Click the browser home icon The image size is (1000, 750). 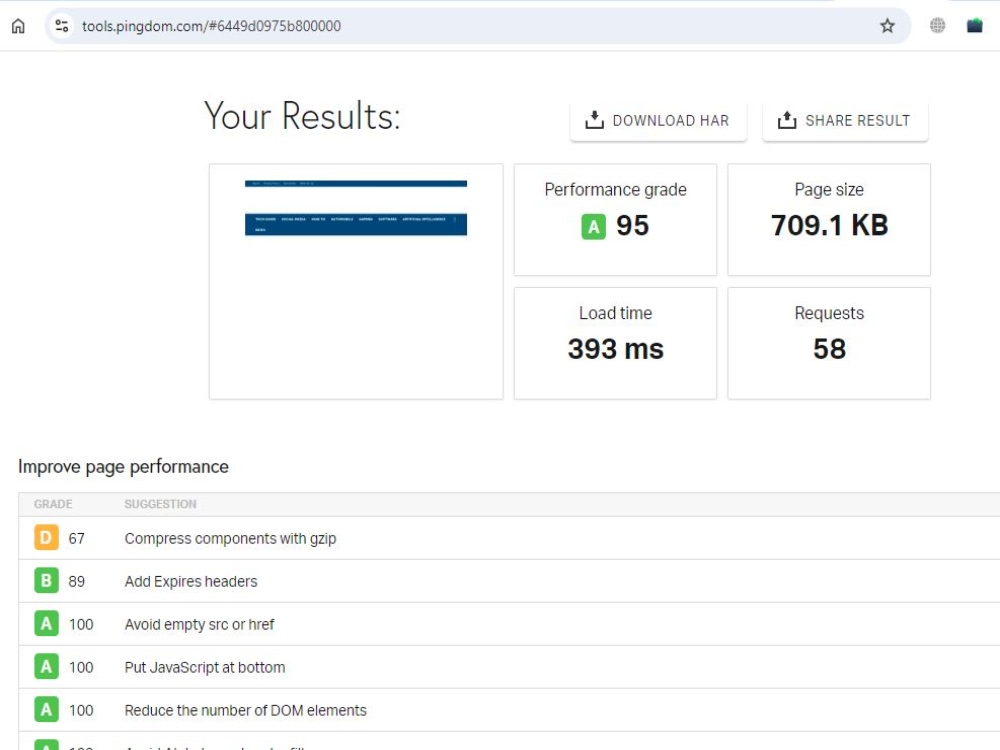pyautogui.click(x=18, y=26)
